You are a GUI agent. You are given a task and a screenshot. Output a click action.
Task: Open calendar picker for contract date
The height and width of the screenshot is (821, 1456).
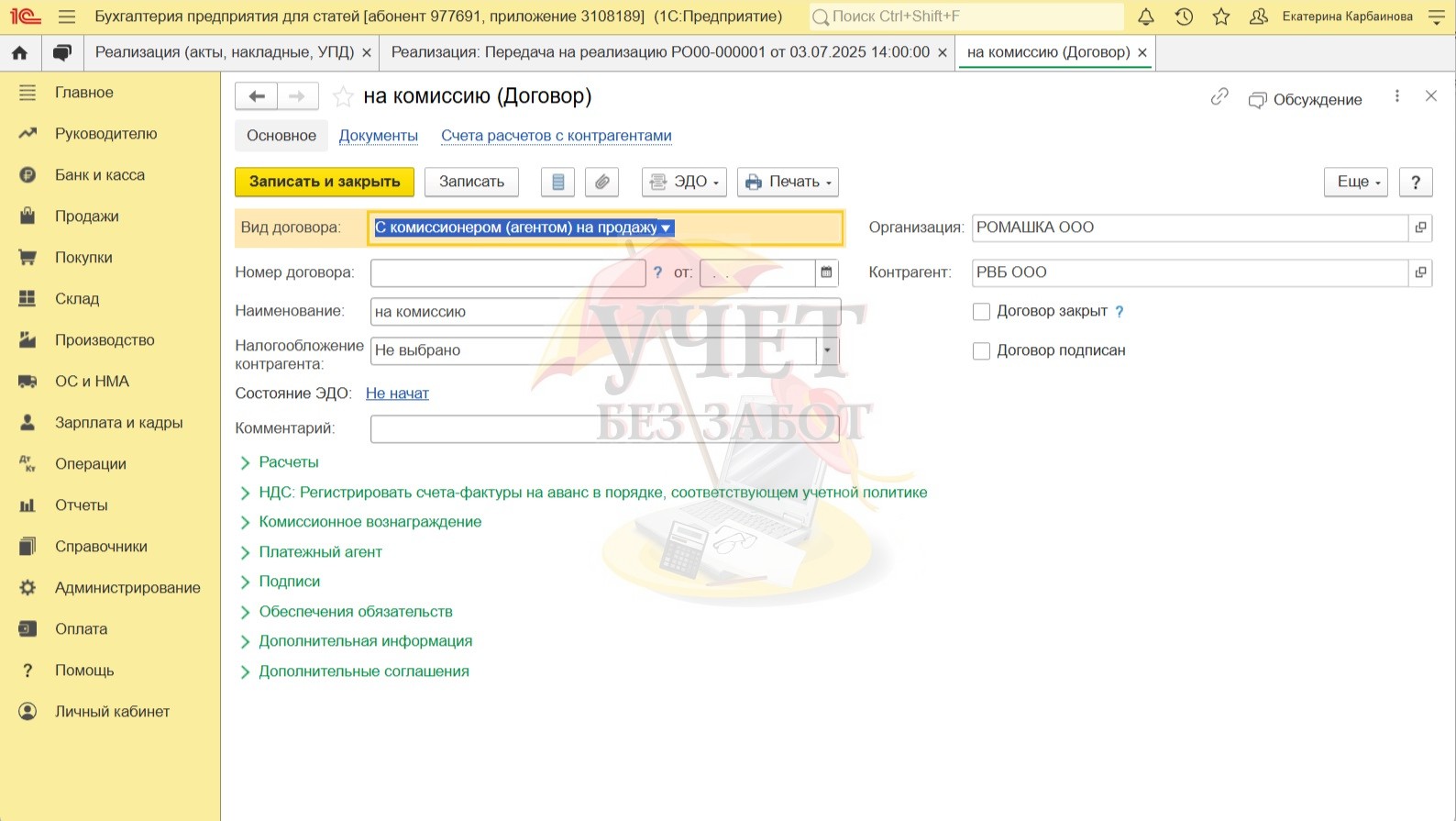[x=826, y=272]
